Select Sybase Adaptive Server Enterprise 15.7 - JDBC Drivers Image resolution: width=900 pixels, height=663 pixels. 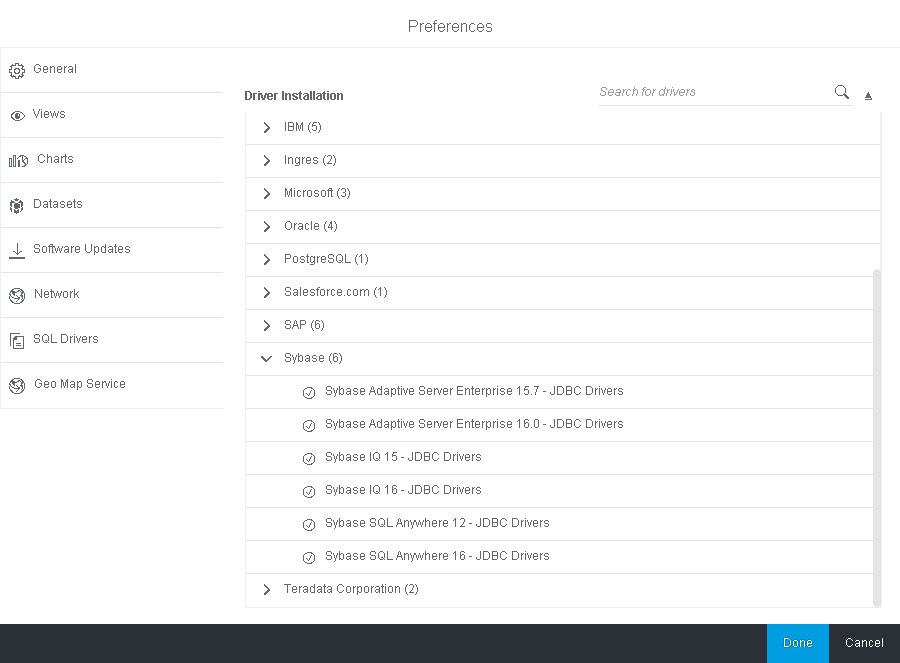(560, 393)
